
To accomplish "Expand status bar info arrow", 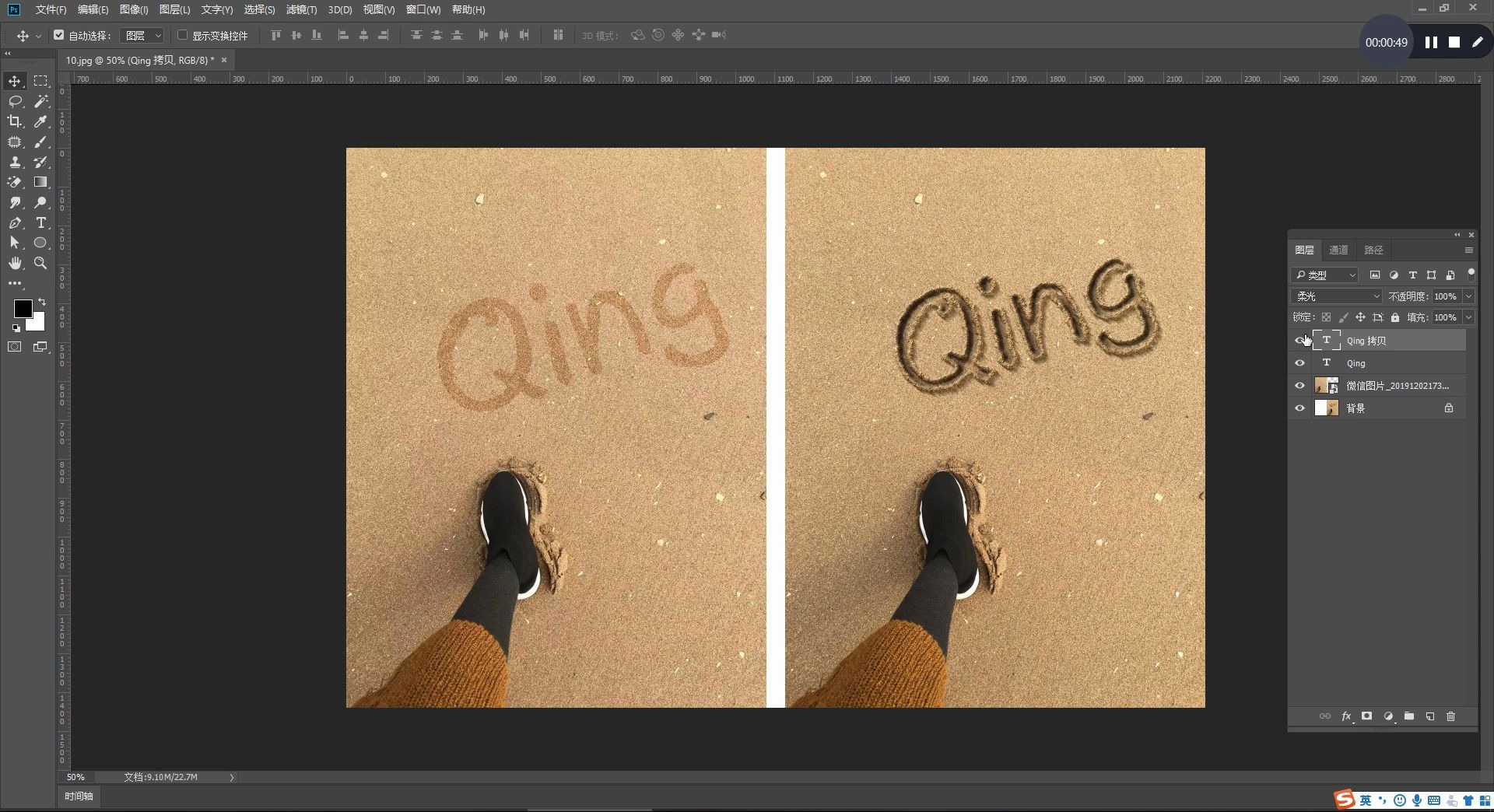I will (232, 777).
